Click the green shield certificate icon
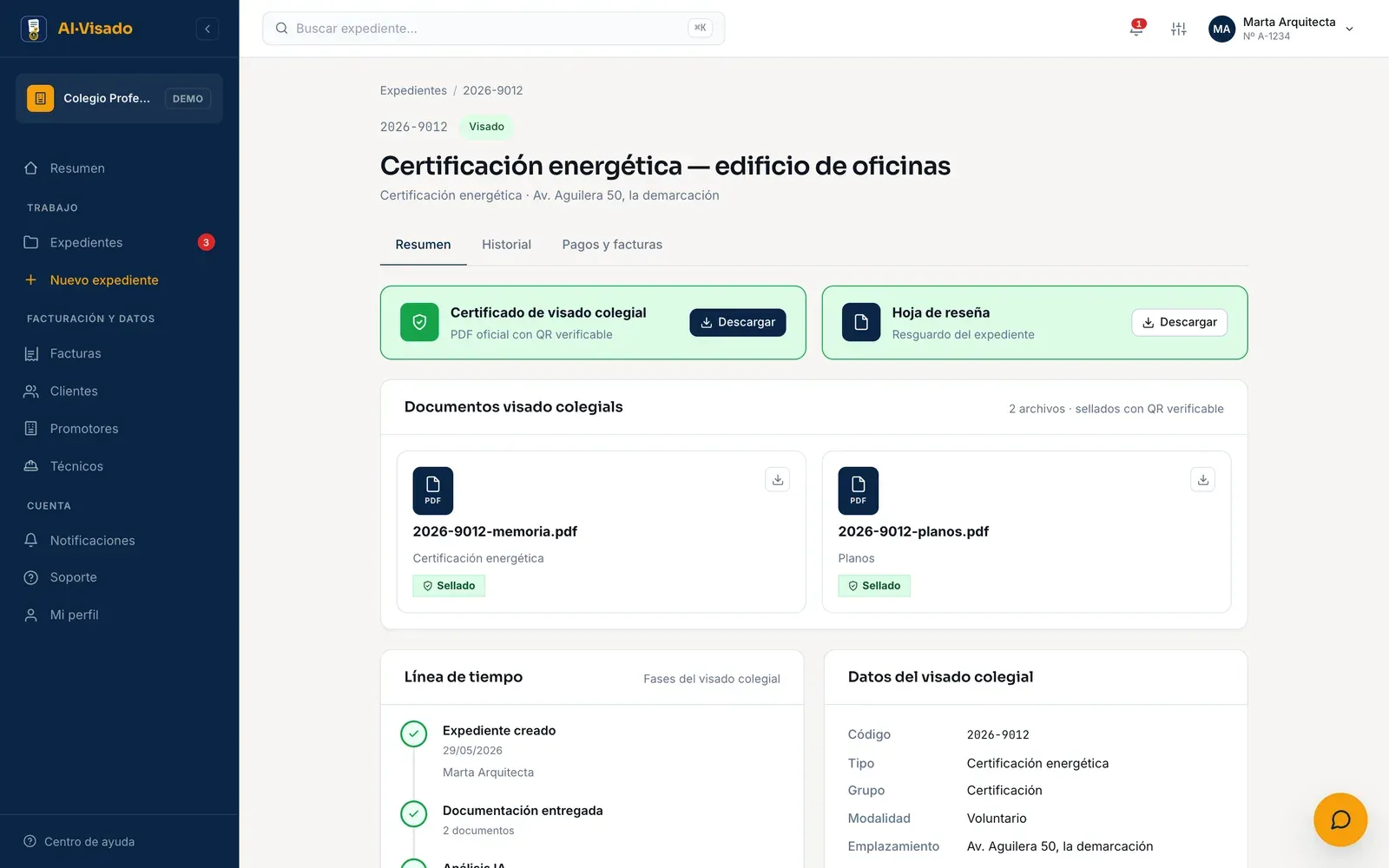This screenshot has height=868, width=1389. tap(419, 322)
